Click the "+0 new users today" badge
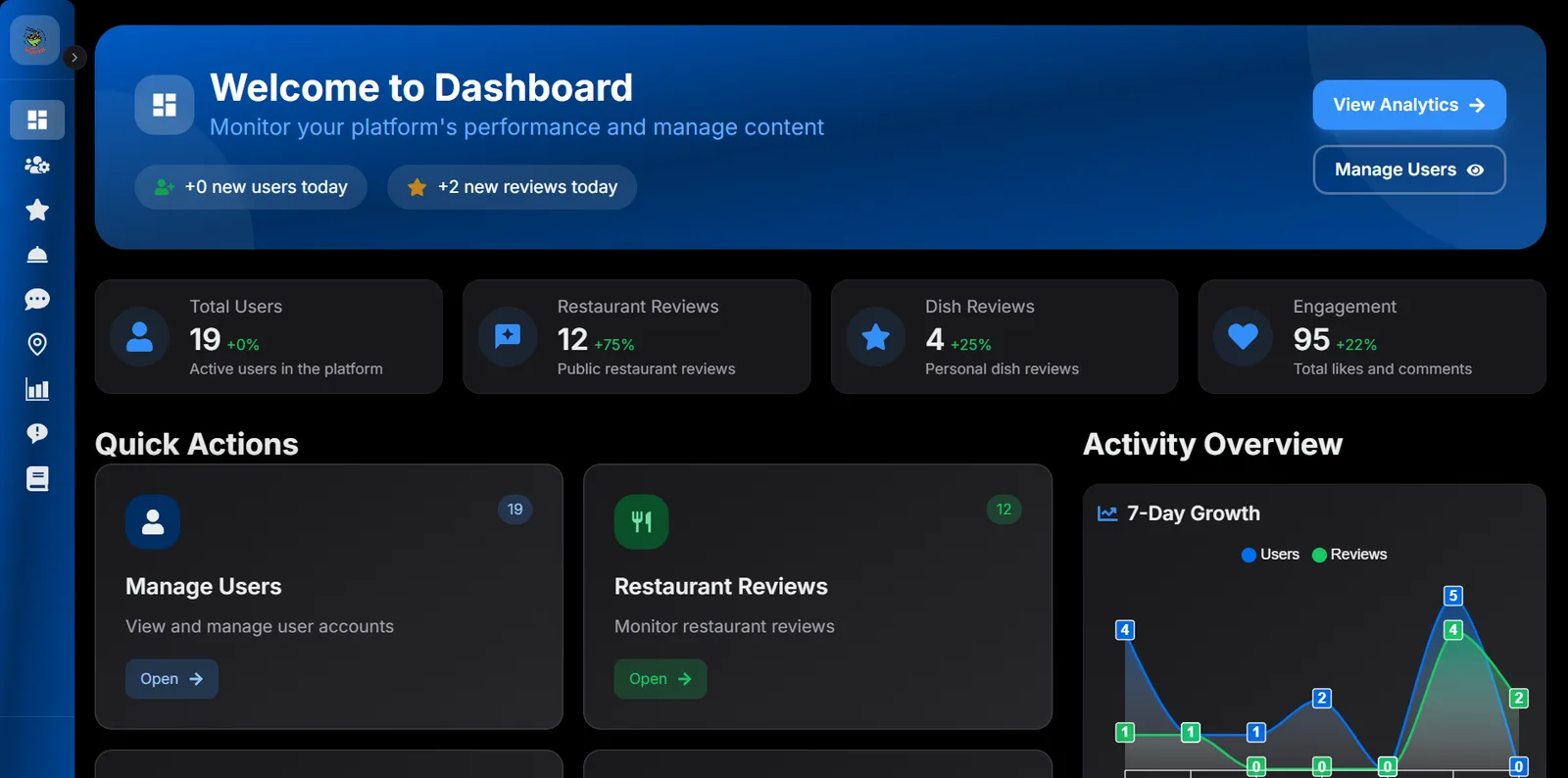The width and height of the screenshot is (1568, 778). (251, 187)
